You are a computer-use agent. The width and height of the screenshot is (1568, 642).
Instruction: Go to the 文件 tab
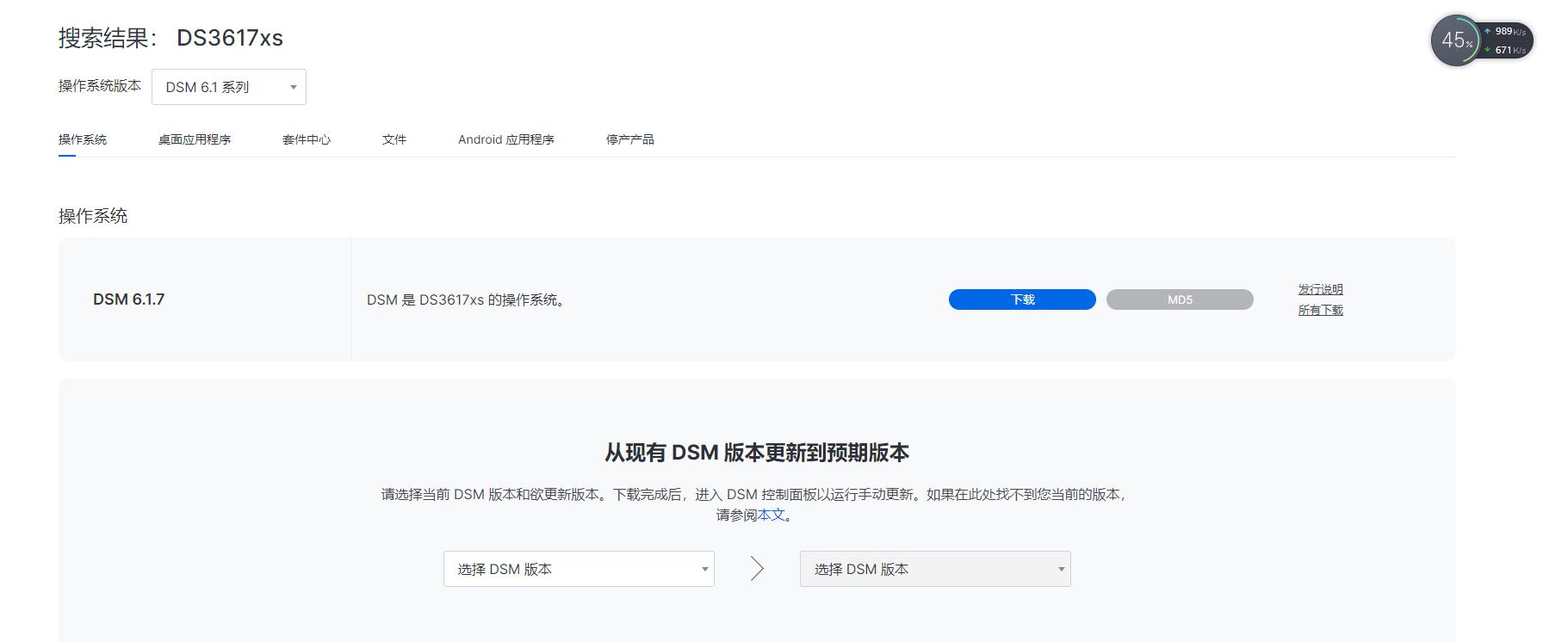coord(394,139)
